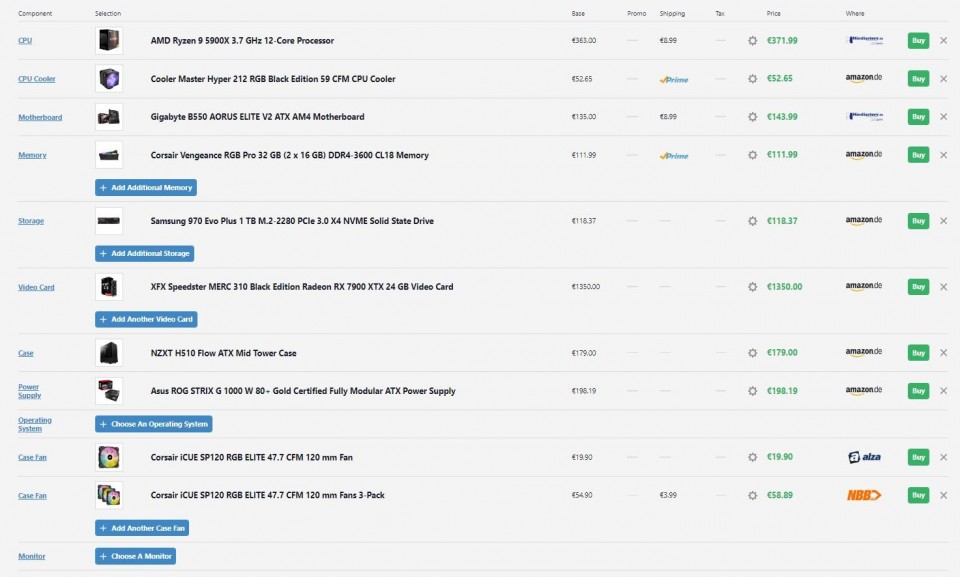This screenshot has width=960, height=577.
Task: Buy the AMD Ryzen 9 5900X
Action: pyautogui.click(x=918, y=40)
